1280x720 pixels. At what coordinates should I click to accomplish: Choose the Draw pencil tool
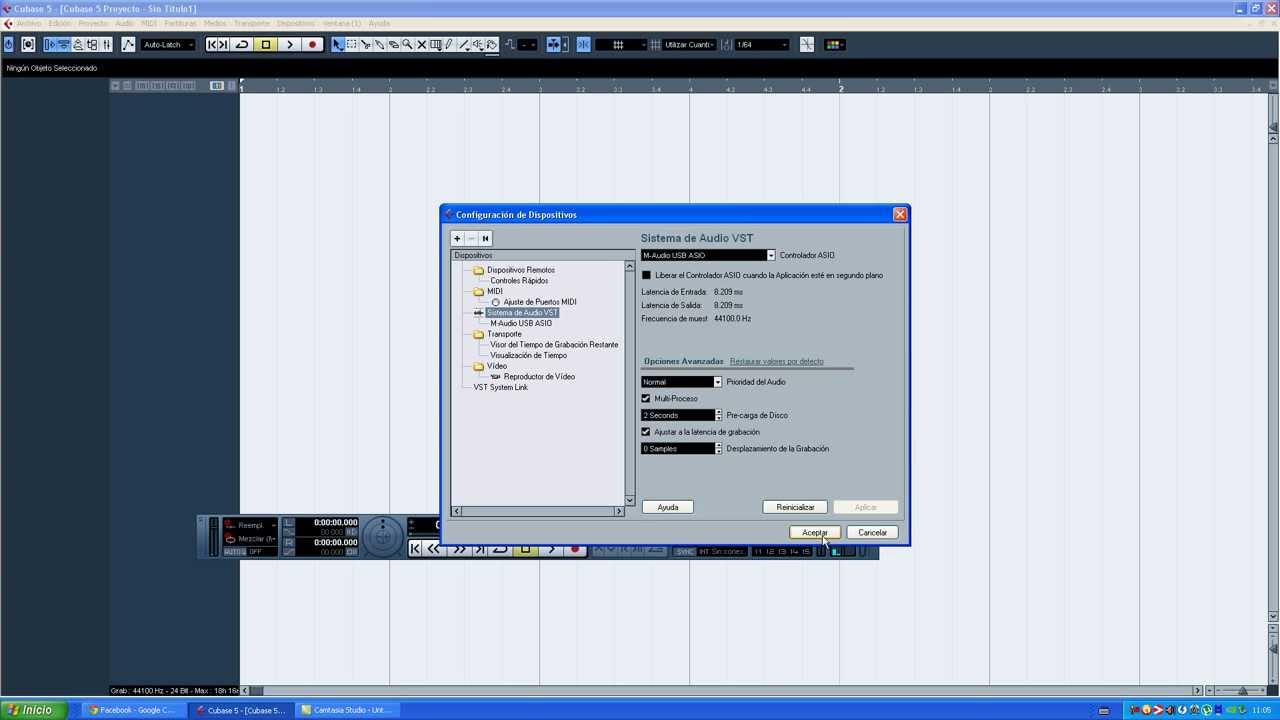point(449,45)
